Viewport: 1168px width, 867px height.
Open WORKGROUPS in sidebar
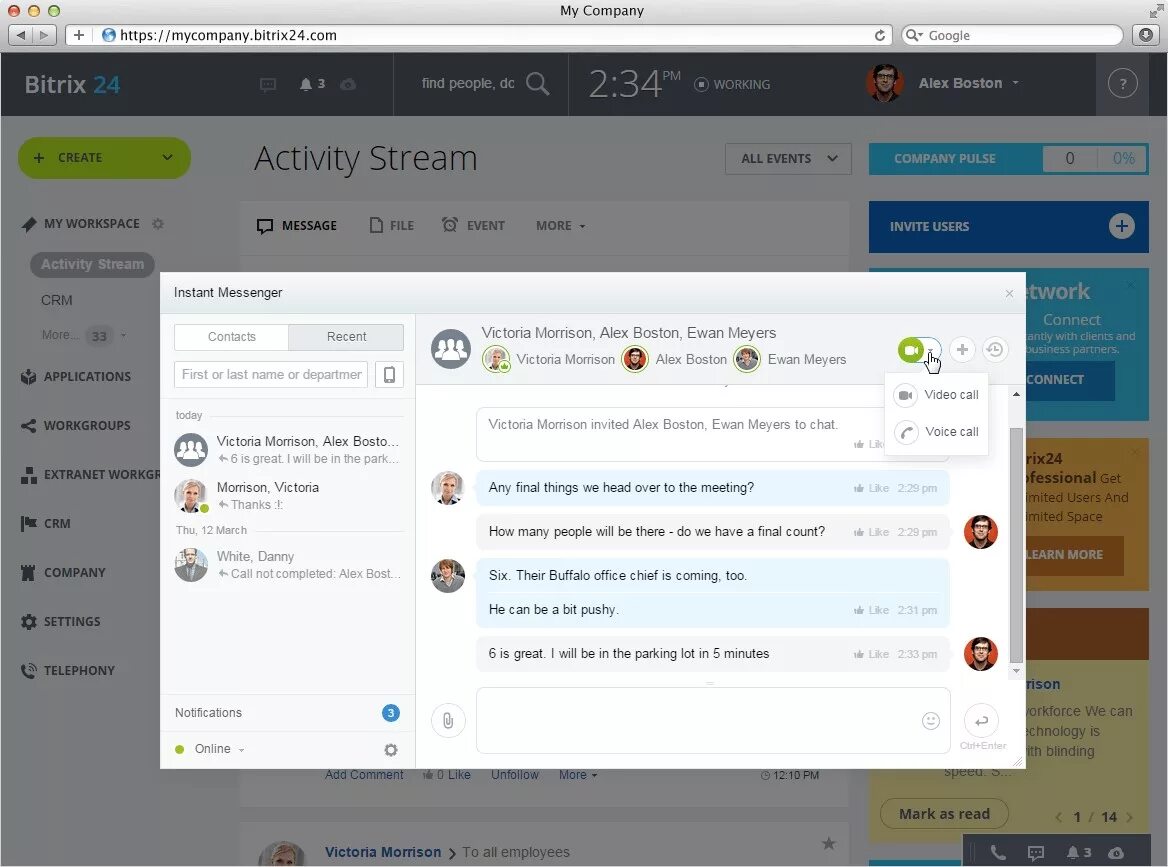(76, 426)
